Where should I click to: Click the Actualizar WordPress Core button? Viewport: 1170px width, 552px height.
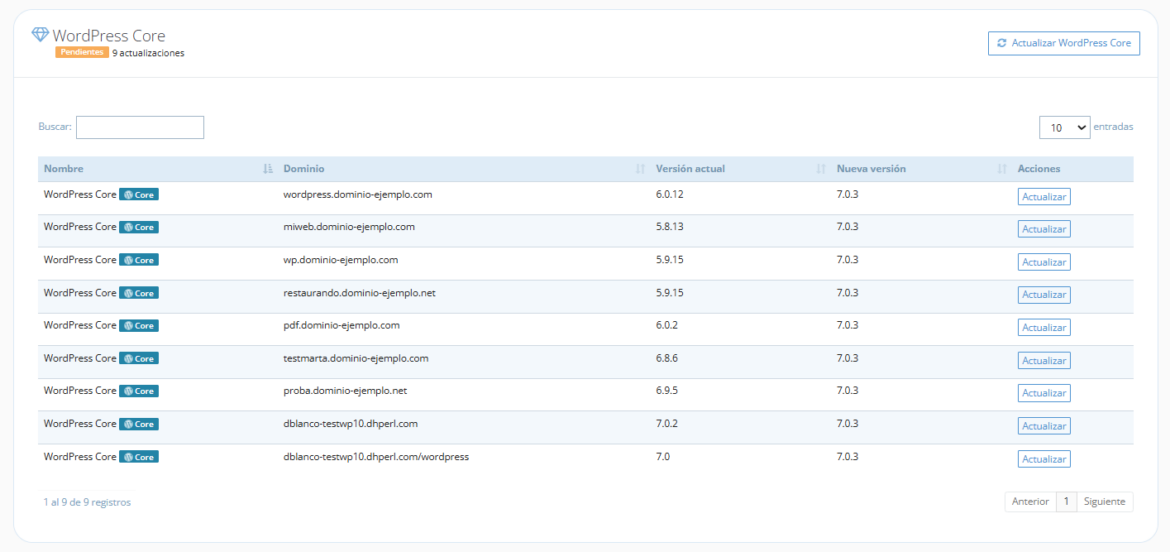point(1063,43)
